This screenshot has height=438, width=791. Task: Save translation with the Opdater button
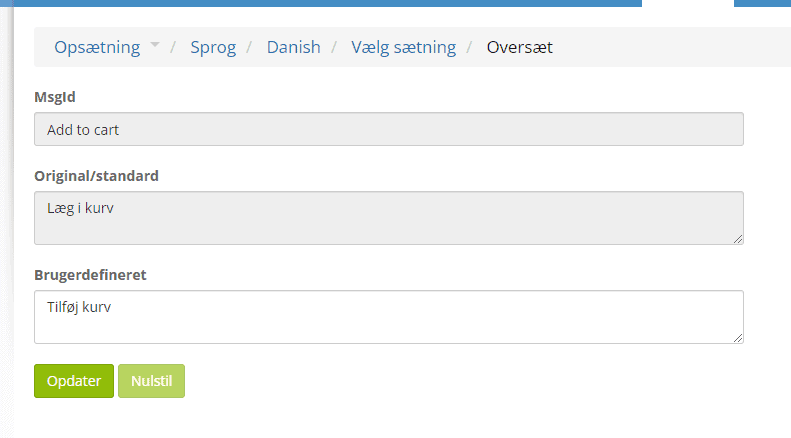[74, 381]
